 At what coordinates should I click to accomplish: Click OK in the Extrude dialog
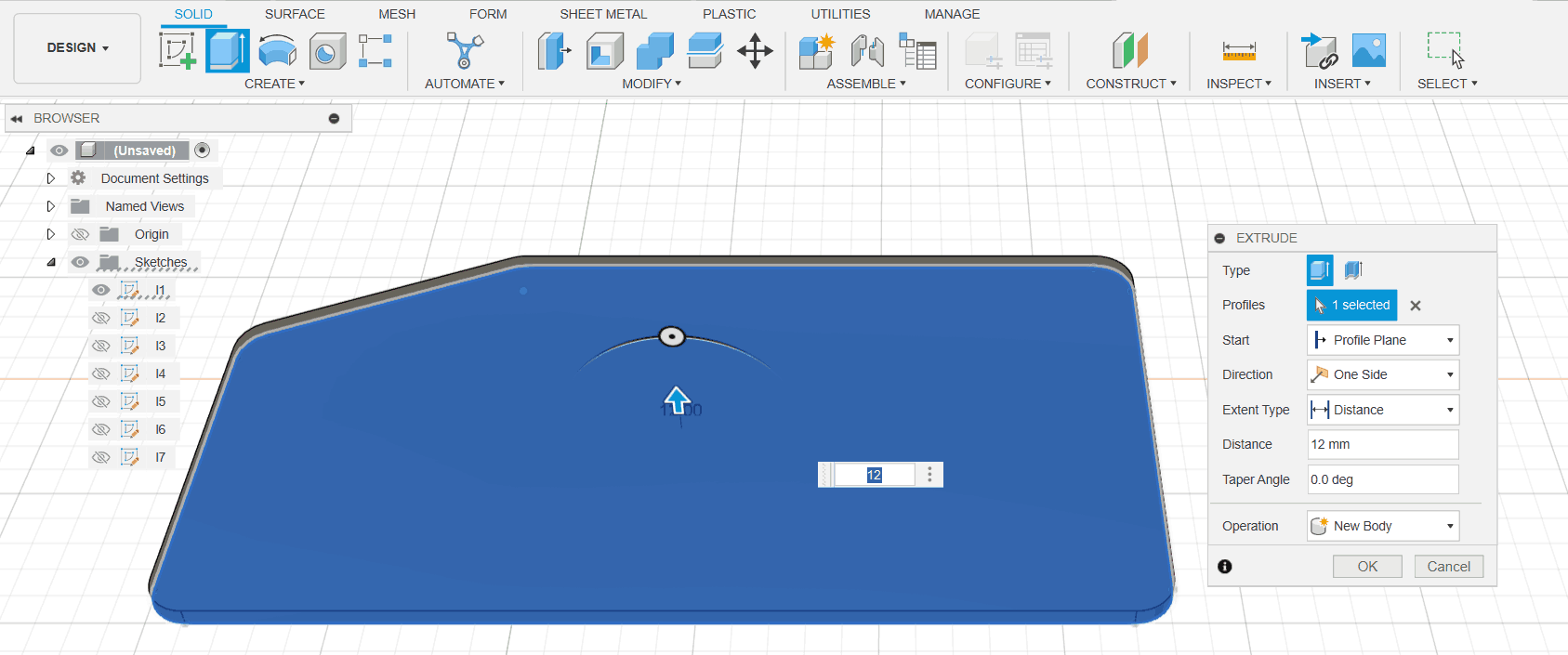1367,567
